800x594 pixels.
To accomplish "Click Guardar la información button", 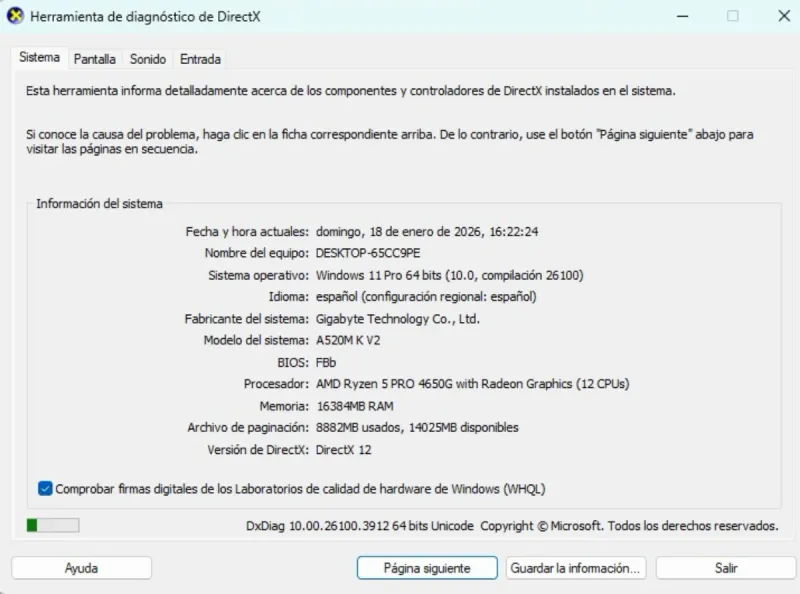I will point(576,568).
